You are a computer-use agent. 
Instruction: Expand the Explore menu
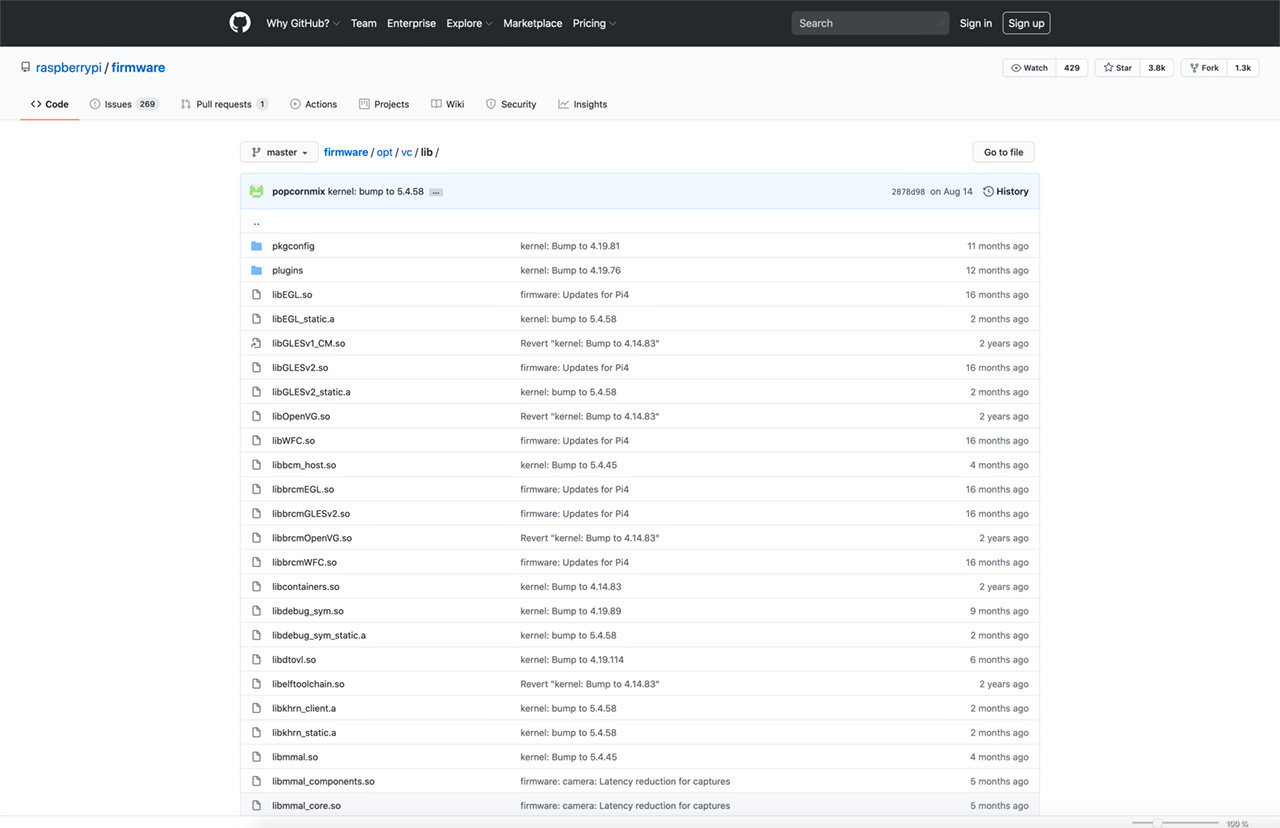(469, 23)
